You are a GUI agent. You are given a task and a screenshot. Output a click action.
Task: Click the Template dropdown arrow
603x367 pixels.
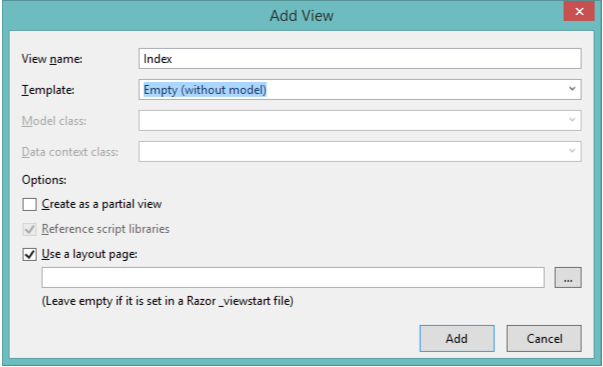tap(572, 89)
